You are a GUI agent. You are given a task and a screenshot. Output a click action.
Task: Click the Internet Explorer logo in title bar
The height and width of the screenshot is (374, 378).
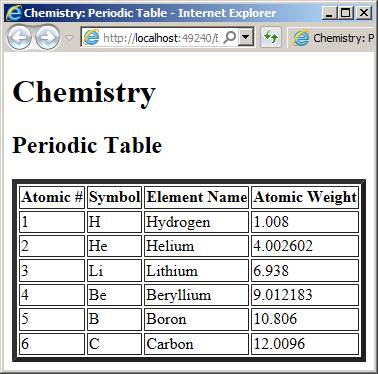click(x=14, y=13)
